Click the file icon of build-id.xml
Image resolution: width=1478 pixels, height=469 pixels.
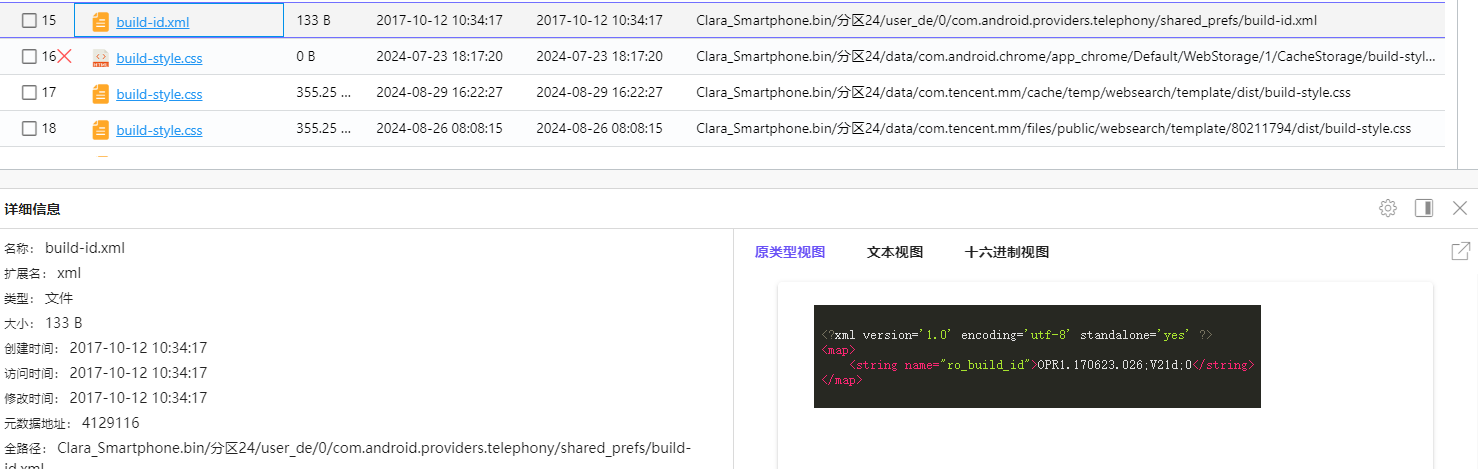pos(100,21)
